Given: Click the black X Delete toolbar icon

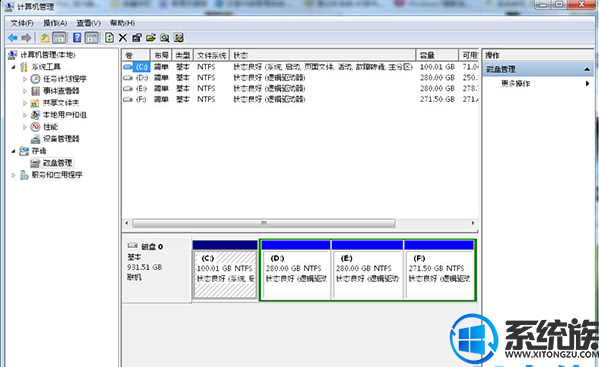Looking at the screenshot, I should [x=123, y=38].
